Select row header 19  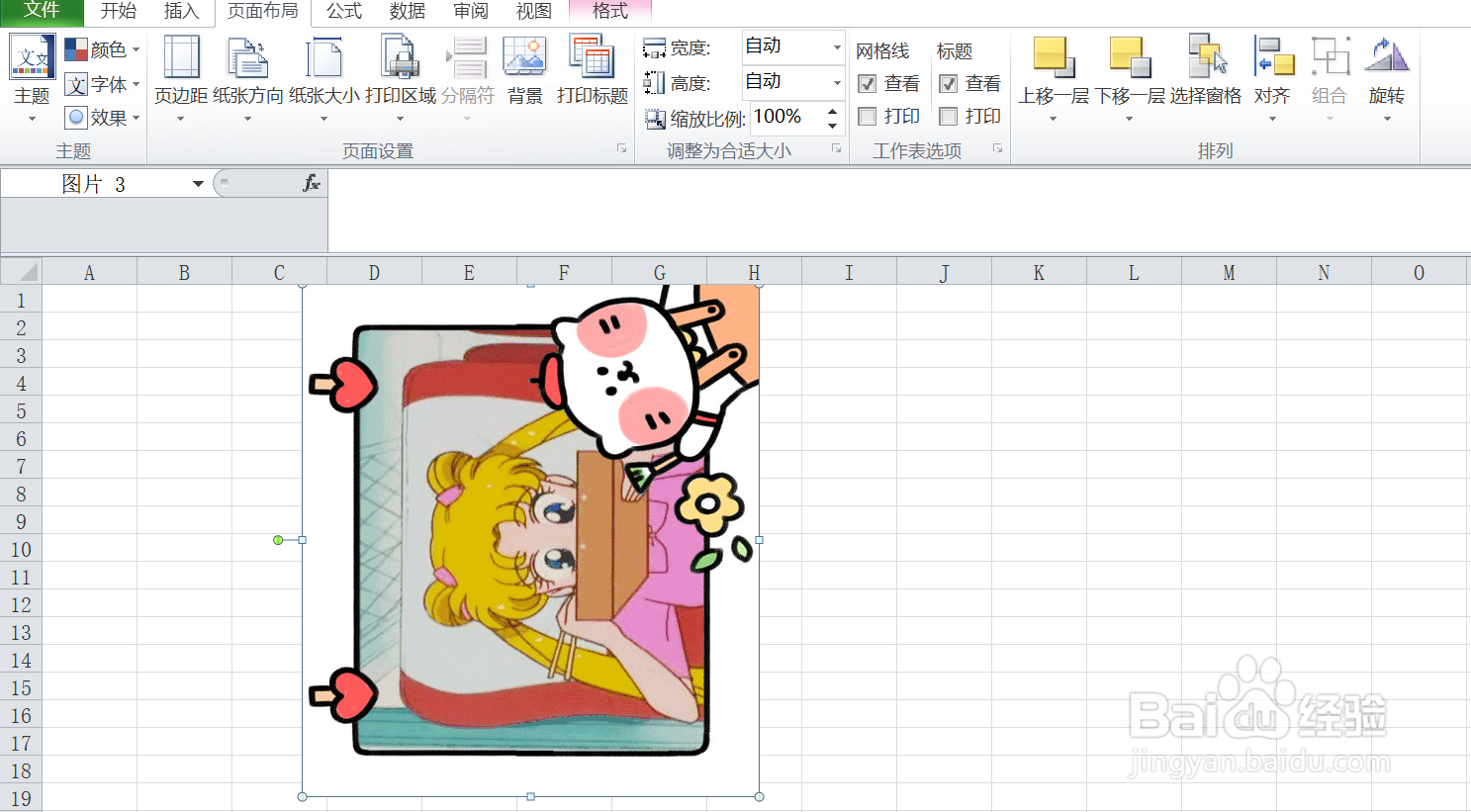(21, 798)
